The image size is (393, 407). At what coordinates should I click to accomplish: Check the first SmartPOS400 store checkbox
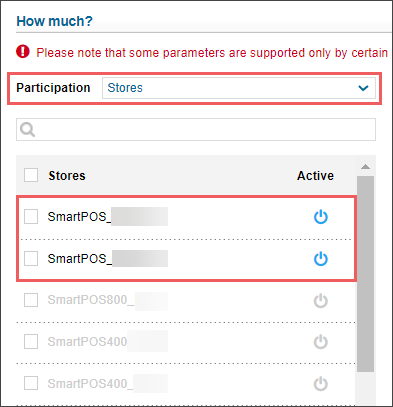(31, 342)
